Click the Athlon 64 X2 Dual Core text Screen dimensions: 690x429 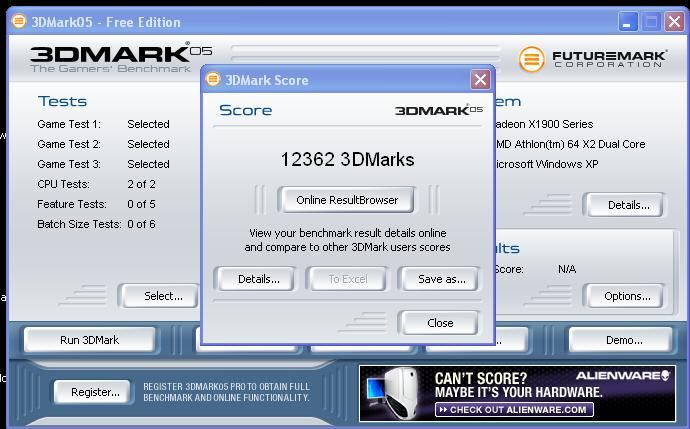[571, 144]
